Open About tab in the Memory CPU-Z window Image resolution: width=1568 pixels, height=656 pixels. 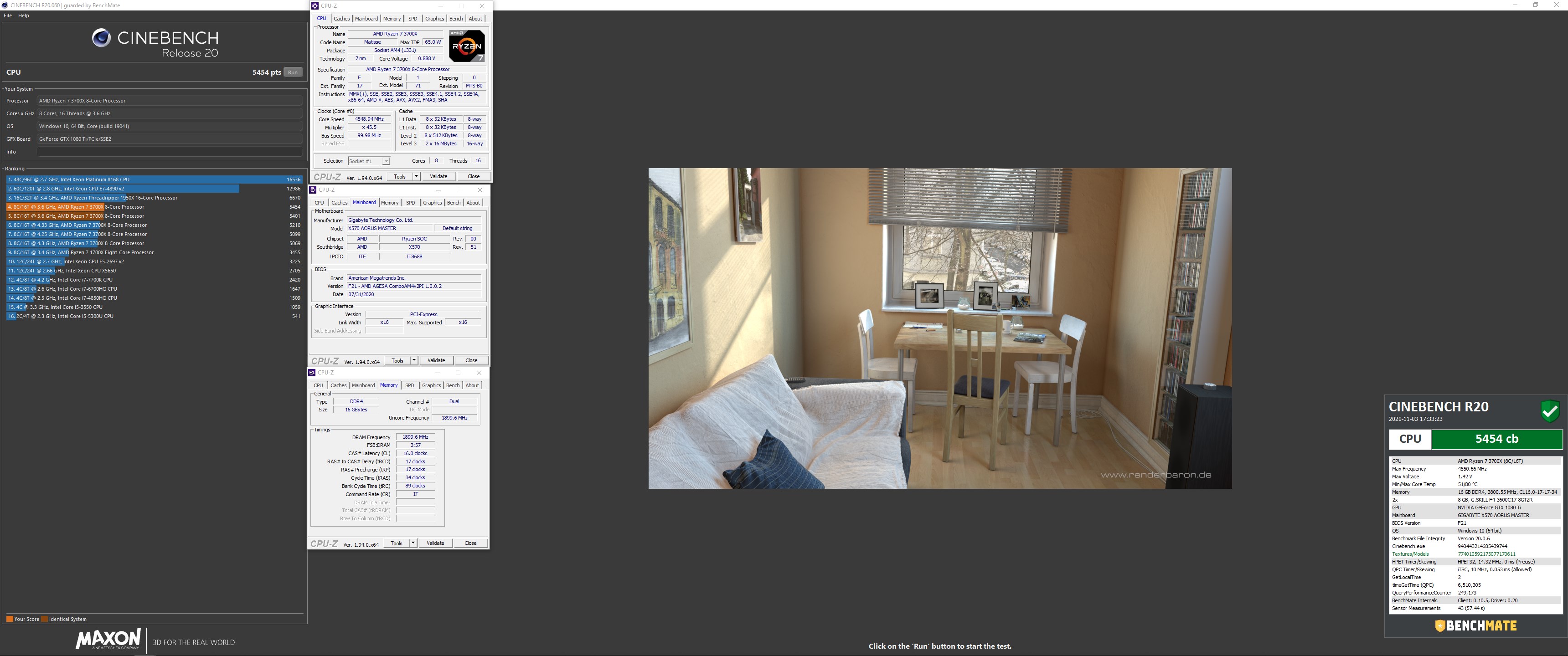click(472, 385)
